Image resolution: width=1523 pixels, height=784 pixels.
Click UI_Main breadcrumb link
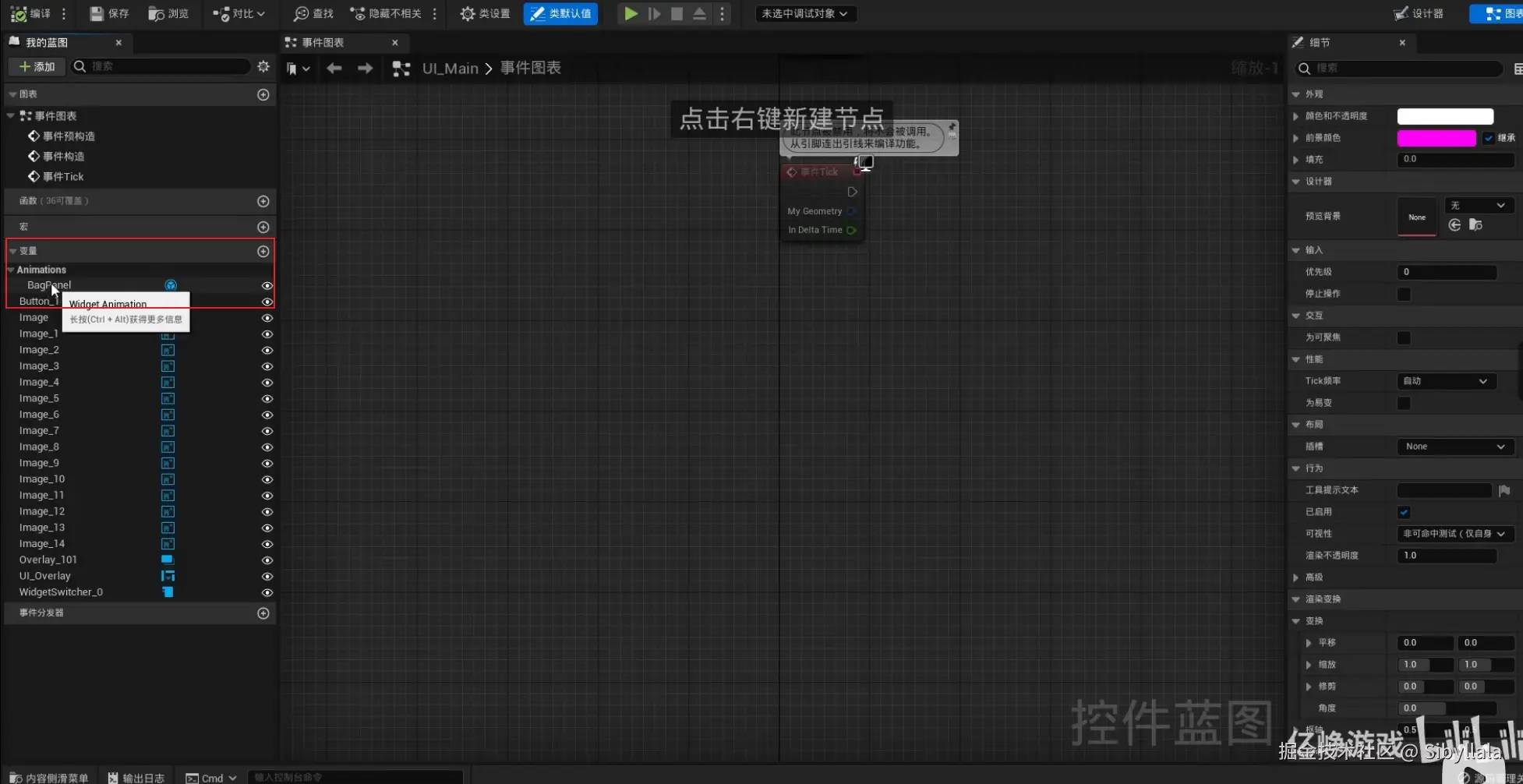450,69
